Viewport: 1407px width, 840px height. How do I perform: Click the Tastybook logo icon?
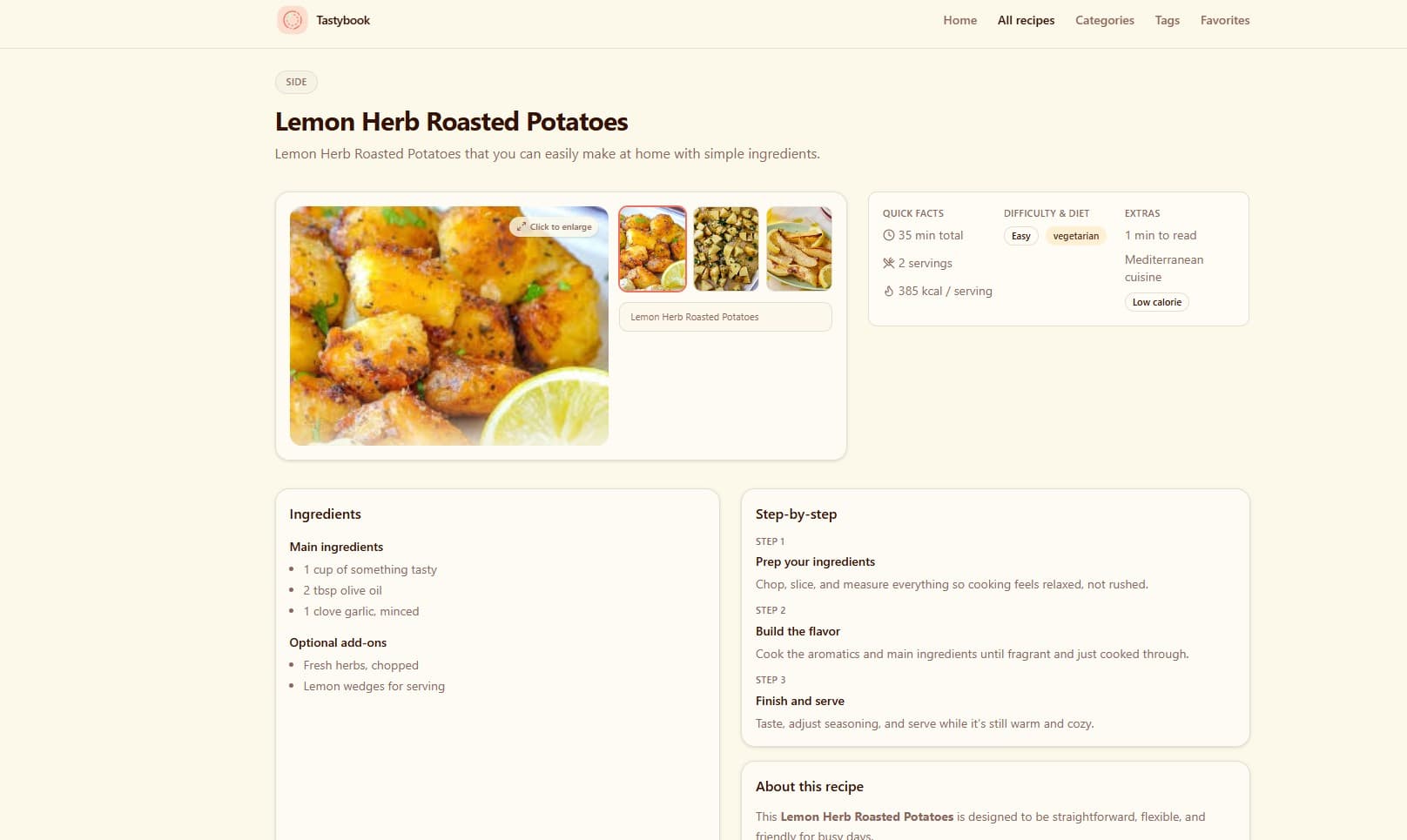point(293,19)
